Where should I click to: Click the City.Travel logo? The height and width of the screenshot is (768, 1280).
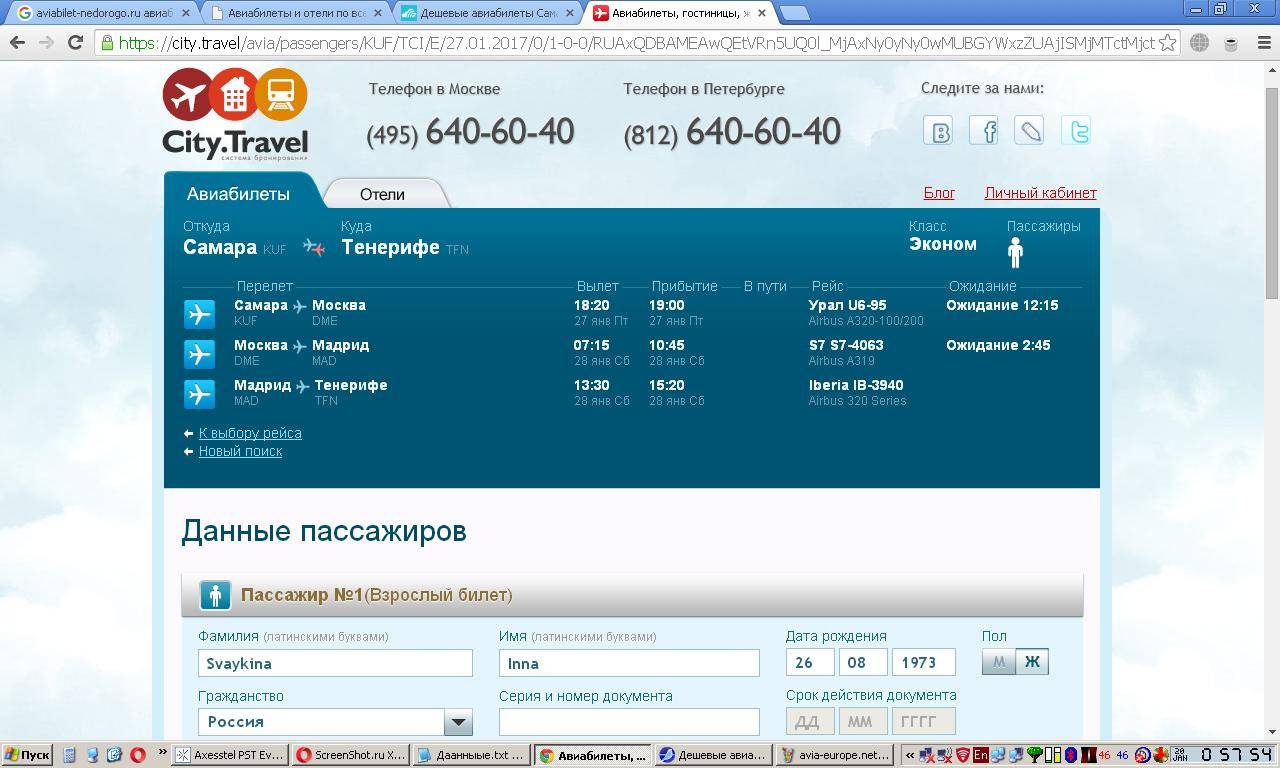(x=236, y=113)
